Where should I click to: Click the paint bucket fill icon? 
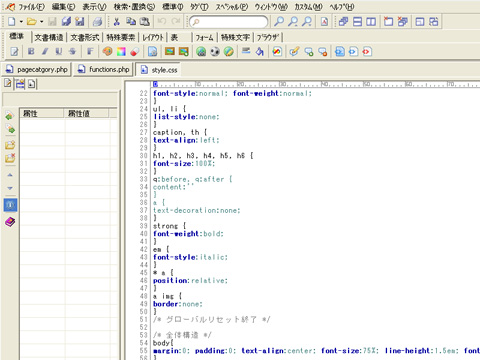[260, 51]
